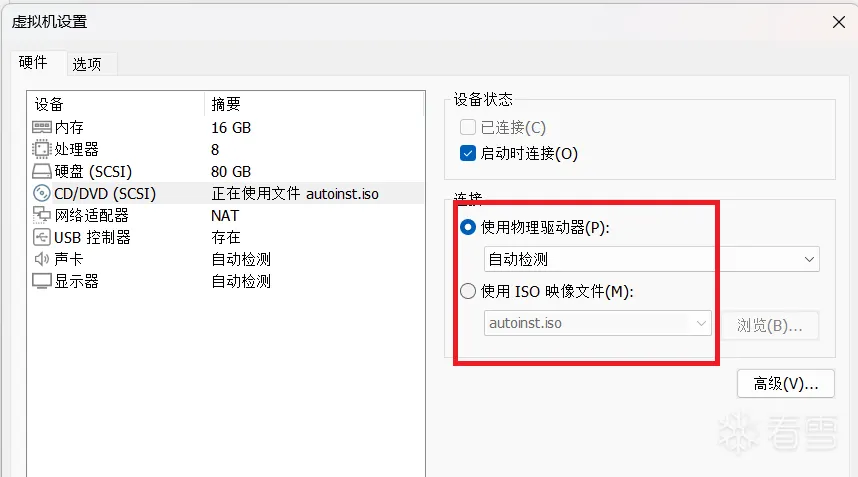Click the USB controller (USB 控制器) icon
This screenshot has height=477, width=858.
[42, 237]
